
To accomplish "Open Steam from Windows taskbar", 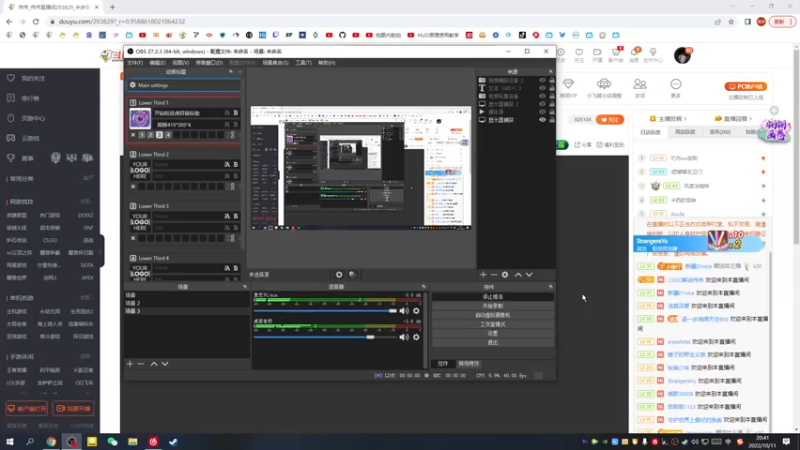I will (x=173, y=441).
